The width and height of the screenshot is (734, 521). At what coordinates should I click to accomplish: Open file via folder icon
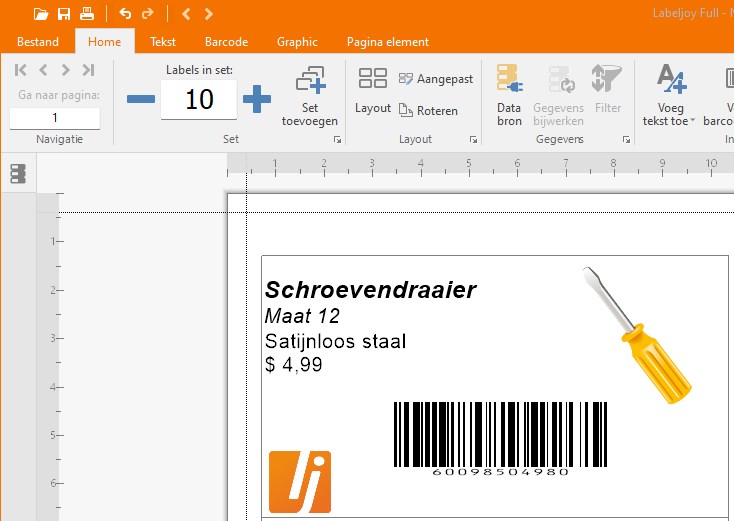[41, 14]
